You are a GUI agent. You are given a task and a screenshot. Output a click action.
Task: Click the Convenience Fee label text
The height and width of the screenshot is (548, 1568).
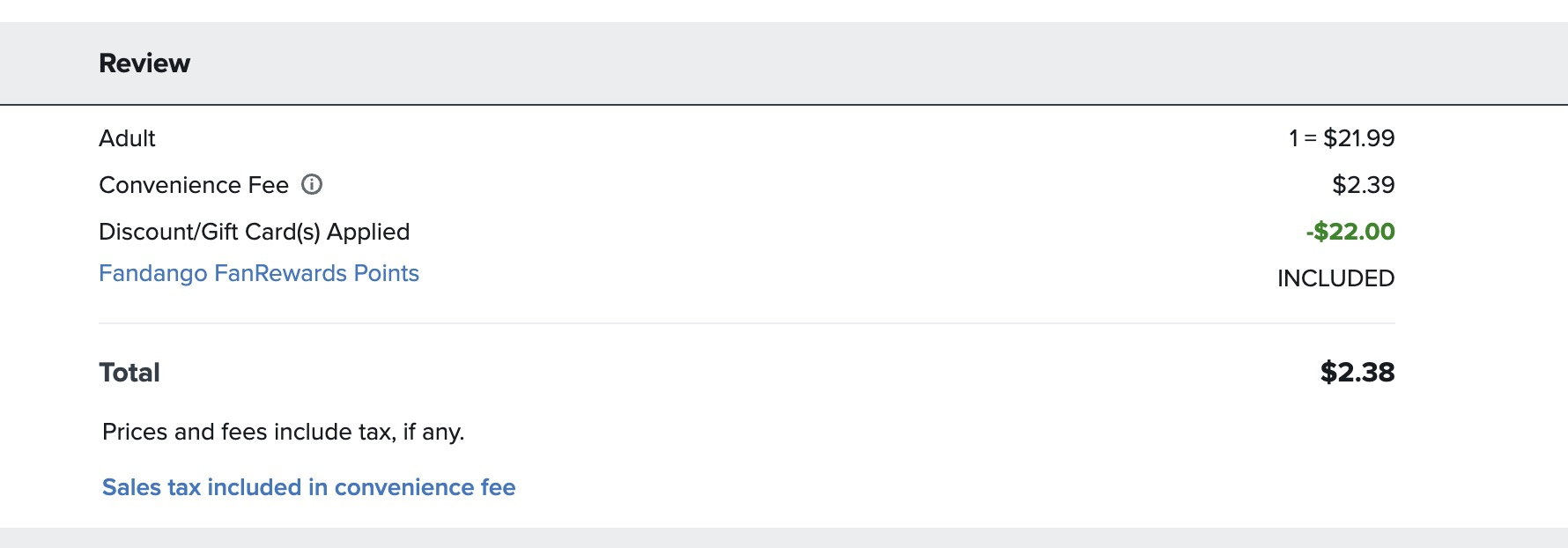(x=194, y=185)
